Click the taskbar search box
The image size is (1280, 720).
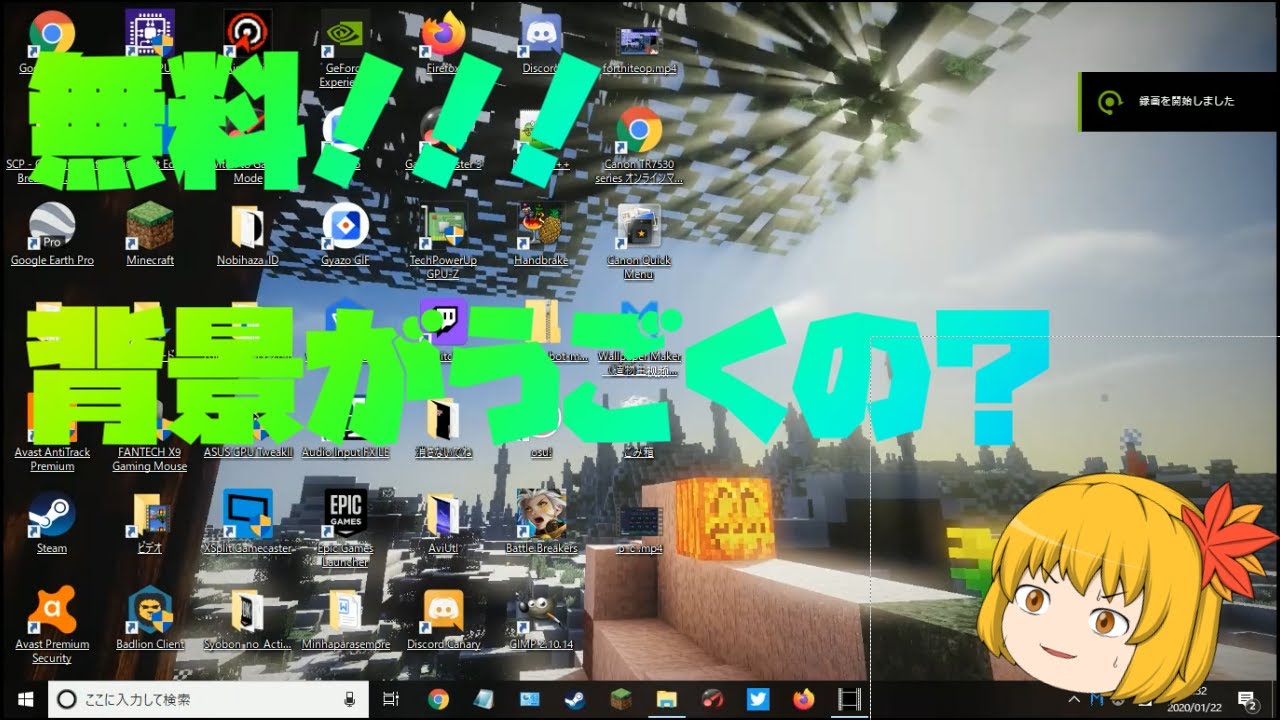(208, 700)
